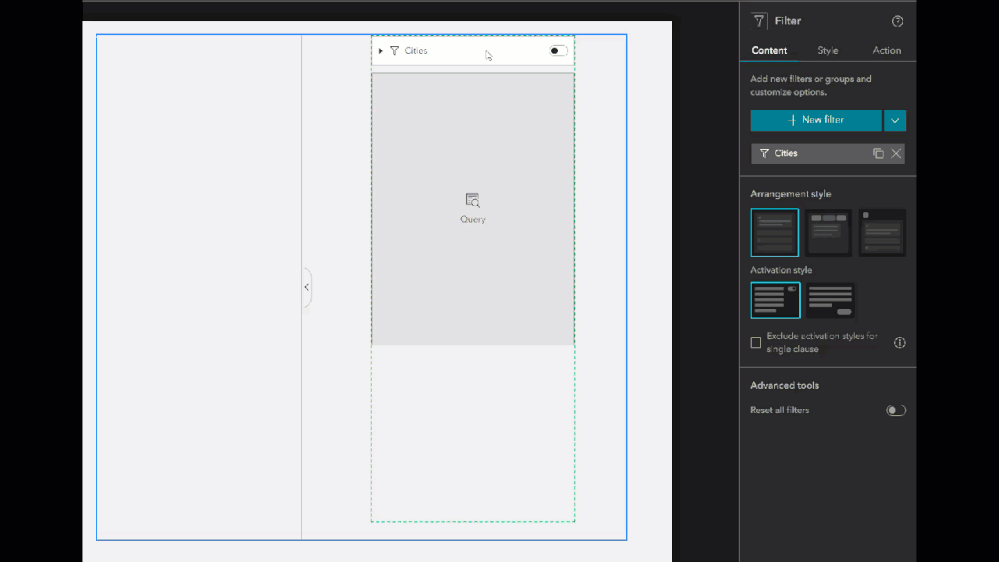Image resolution: width=999 pixels, height=562 pixels.
Task: Select the Query widget placeholder on canvas
Action: tap(473, 209)
